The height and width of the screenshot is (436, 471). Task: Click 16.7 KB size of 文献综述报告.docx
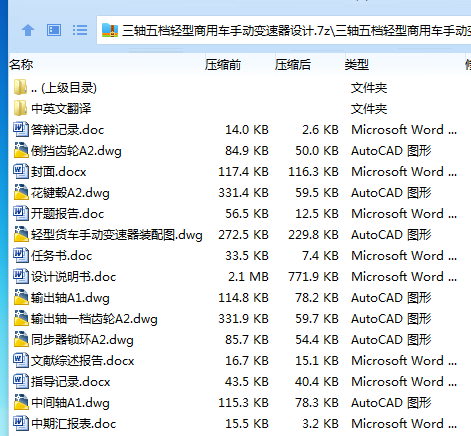tap(247, 361)
